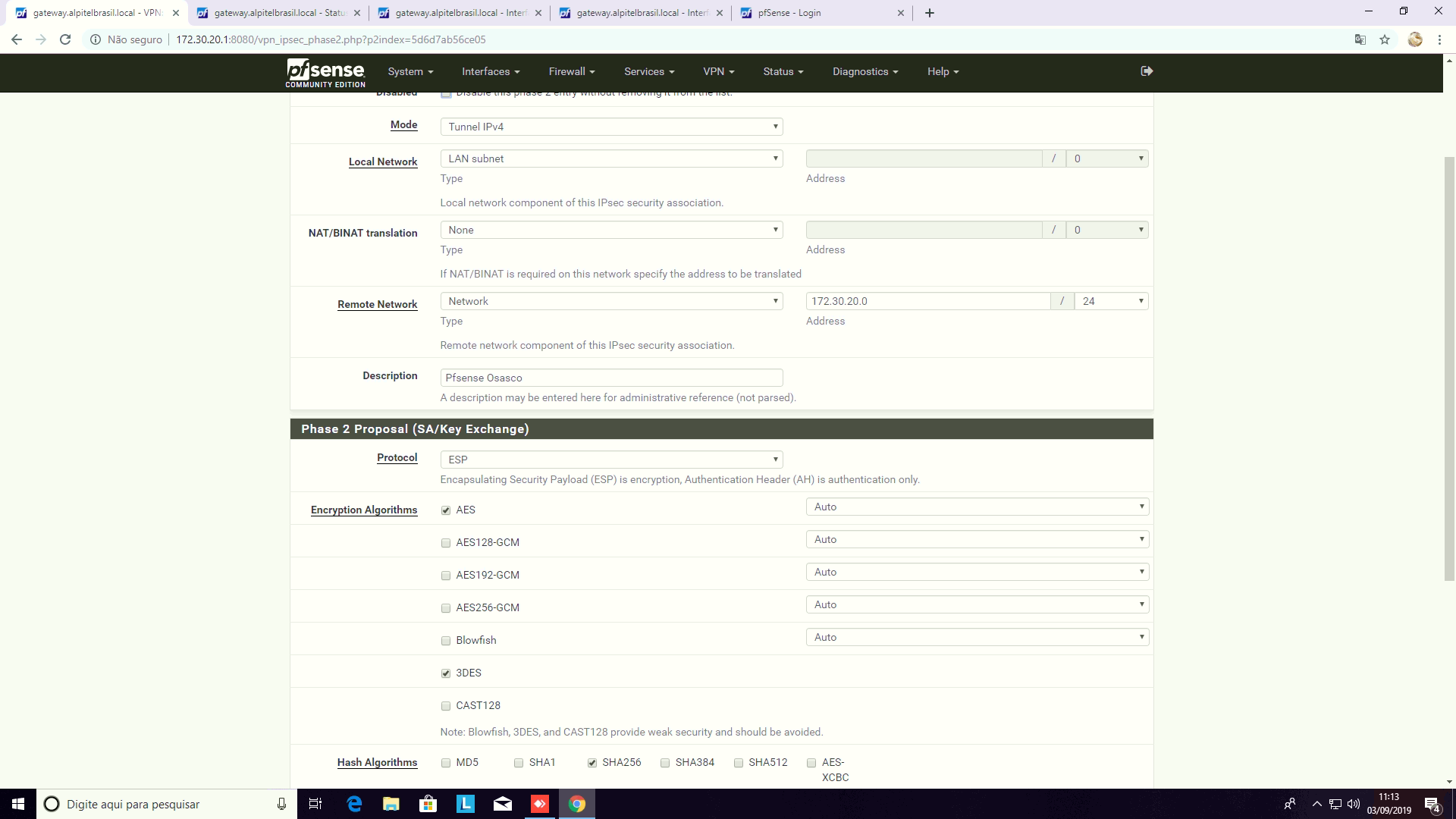Viewport: 1456px width, 819px height.
Task: Change Protocol ESP dropdown
Action: point(611,459)
